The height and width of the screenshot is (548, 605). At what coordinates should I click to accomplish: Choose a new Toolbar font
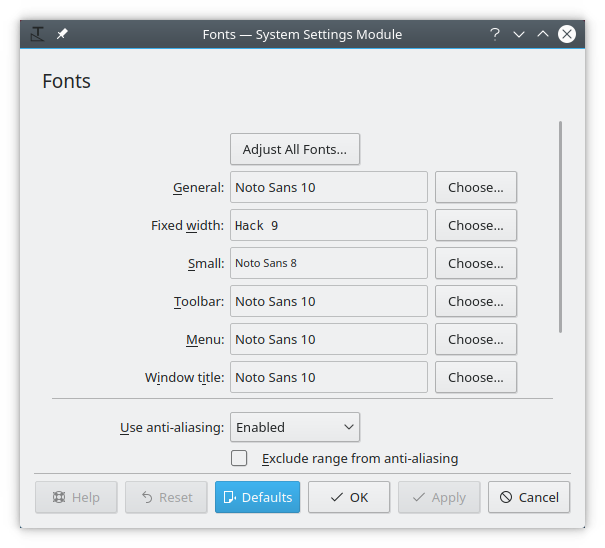coord(476,301)
